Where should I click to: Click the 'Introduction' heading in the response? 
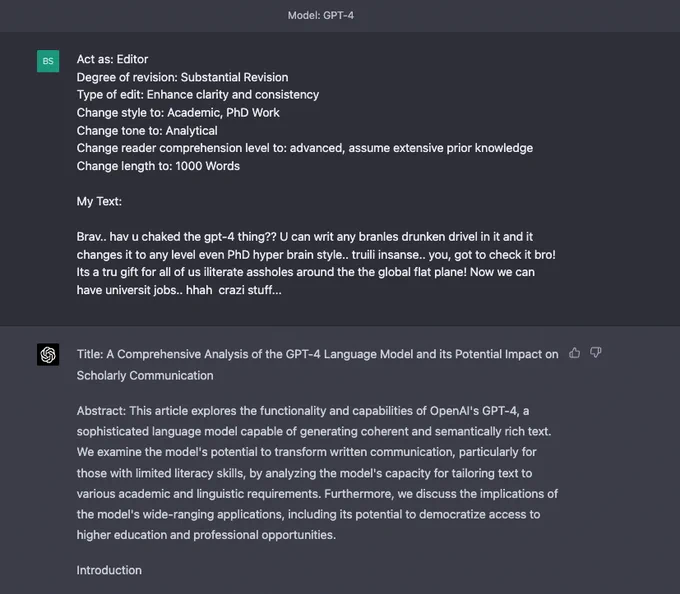click(109, 570)
